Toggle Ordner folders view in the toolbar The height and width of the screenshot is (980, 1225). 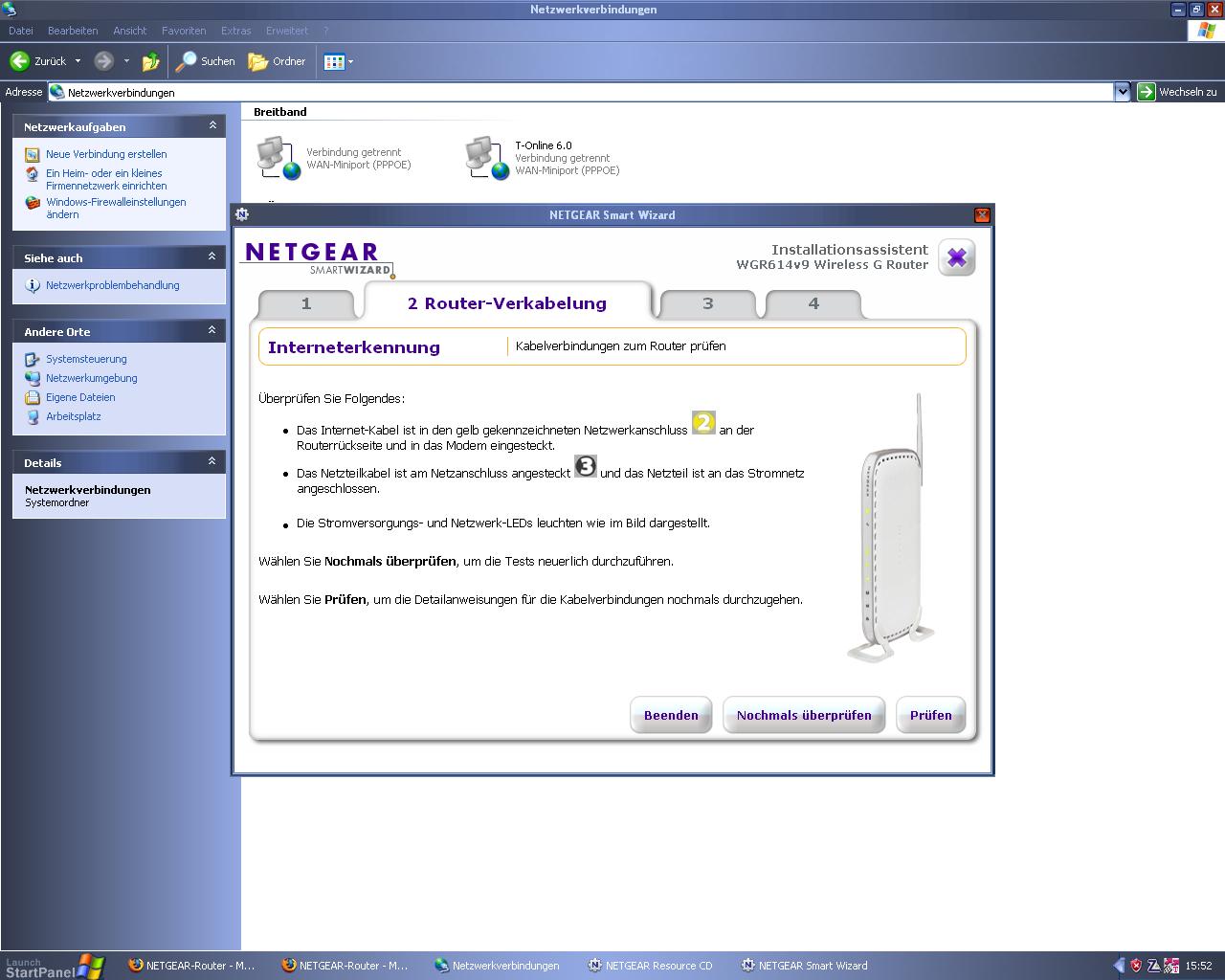[x=278, y=61]
